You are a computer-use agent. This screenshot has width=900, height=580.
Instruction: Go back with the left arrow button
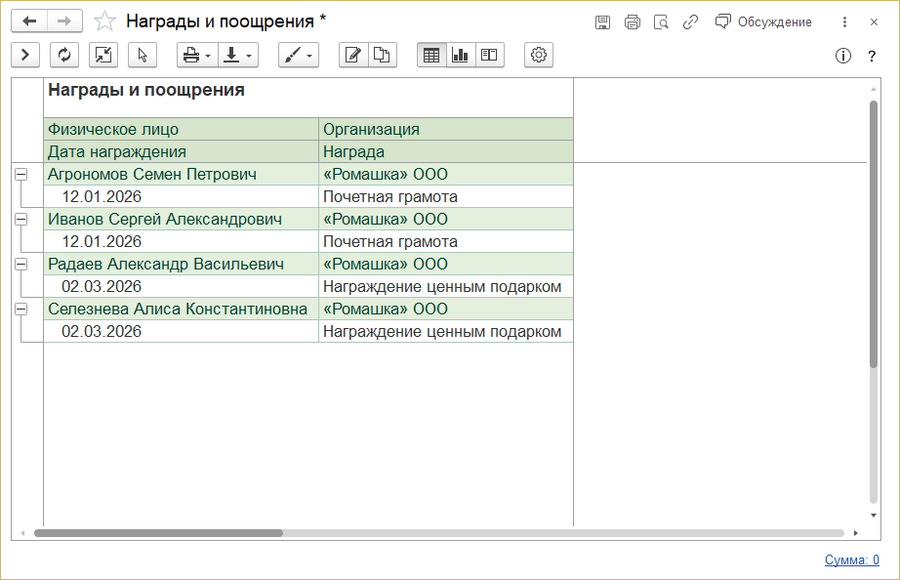(29, 22)
